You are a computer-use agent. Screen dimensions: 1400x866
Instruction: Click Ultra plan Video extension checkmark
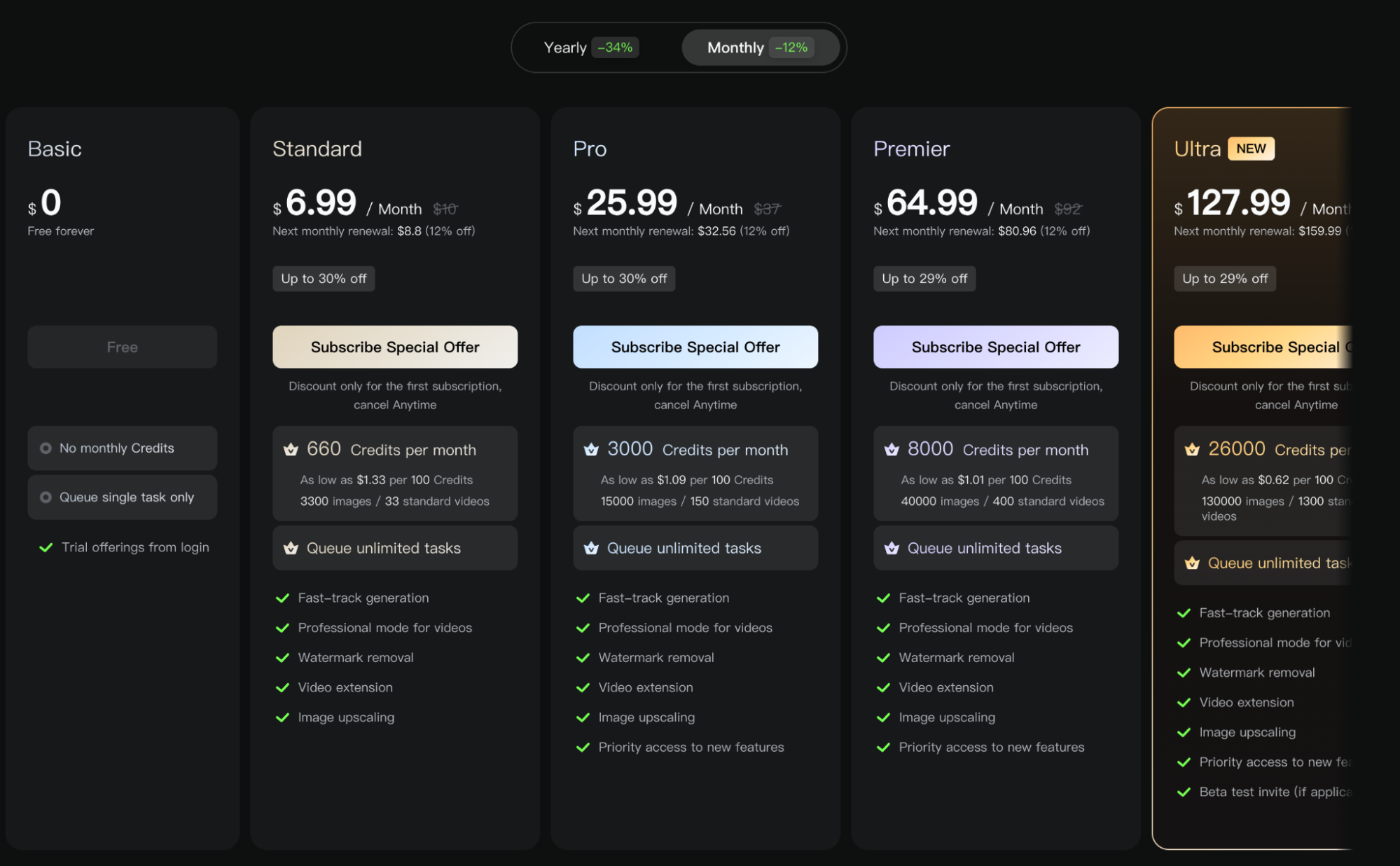point(1184,703)
